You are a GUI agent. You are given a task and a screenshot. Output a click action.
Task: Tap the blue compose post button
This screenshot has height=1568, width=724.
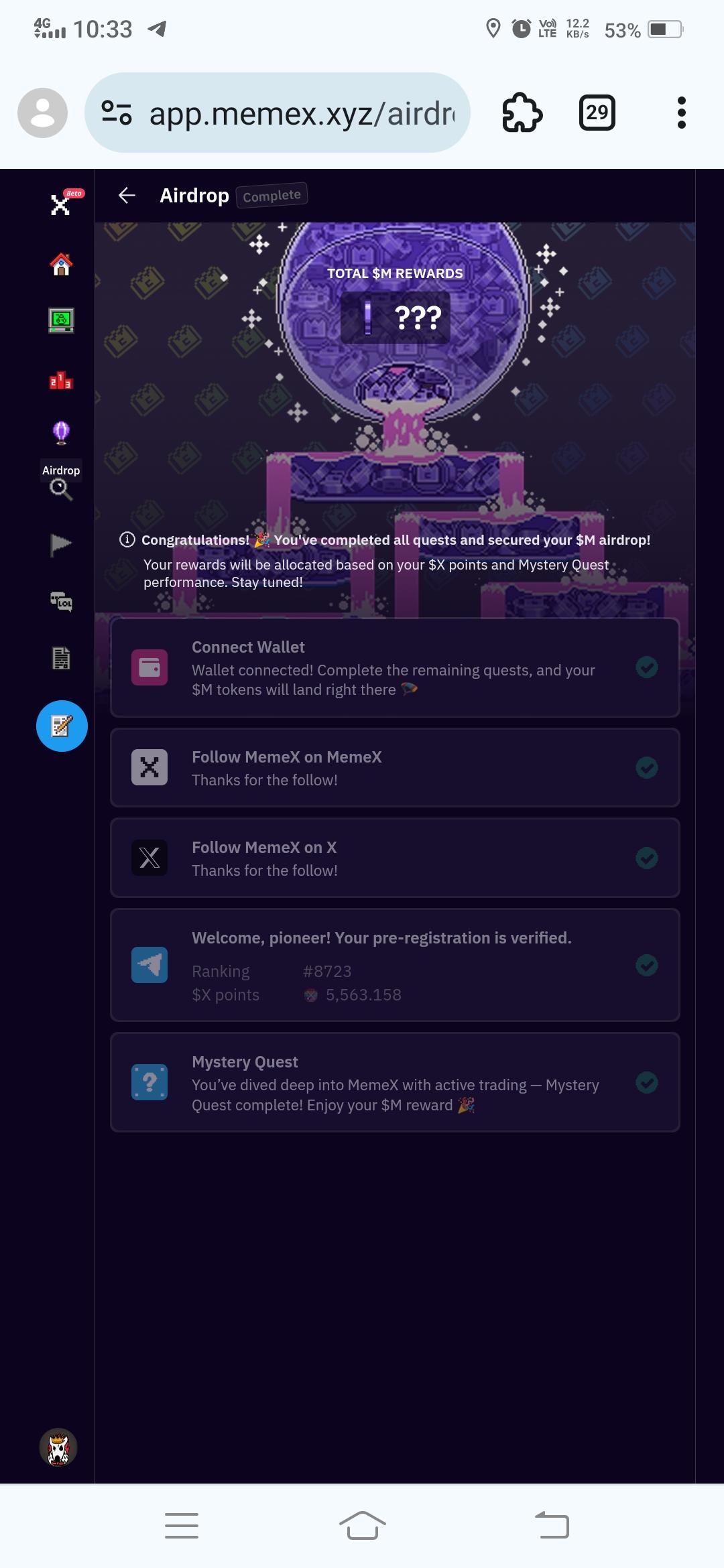[x=62, y=726]
